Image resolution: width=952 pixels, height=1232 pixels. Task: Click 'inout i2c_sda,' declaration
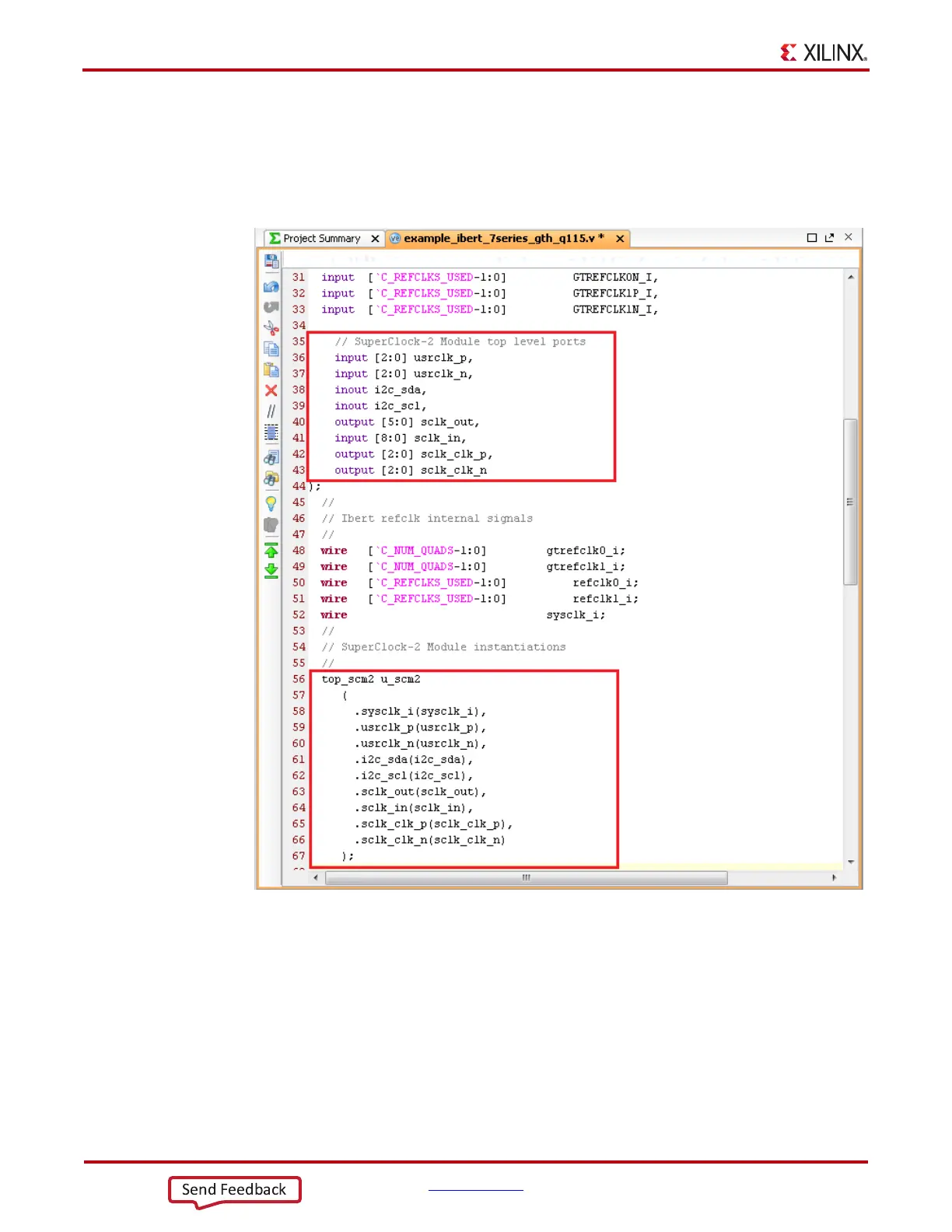point(380,390)
